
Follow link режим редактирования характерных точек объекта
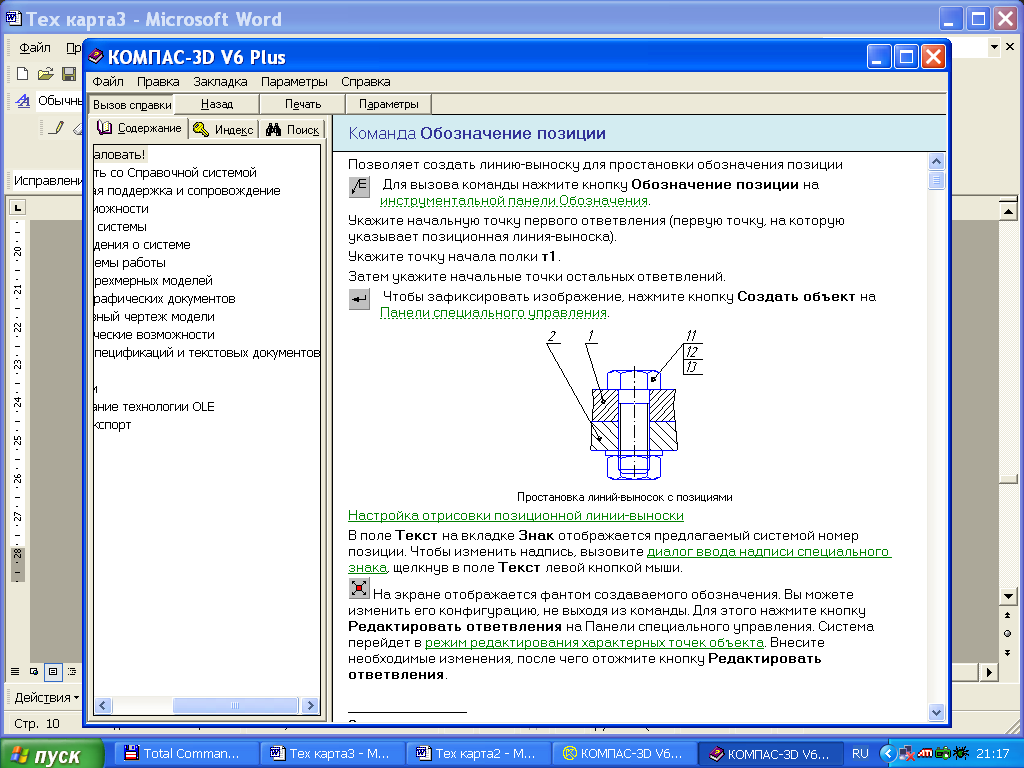pos(594,643)
